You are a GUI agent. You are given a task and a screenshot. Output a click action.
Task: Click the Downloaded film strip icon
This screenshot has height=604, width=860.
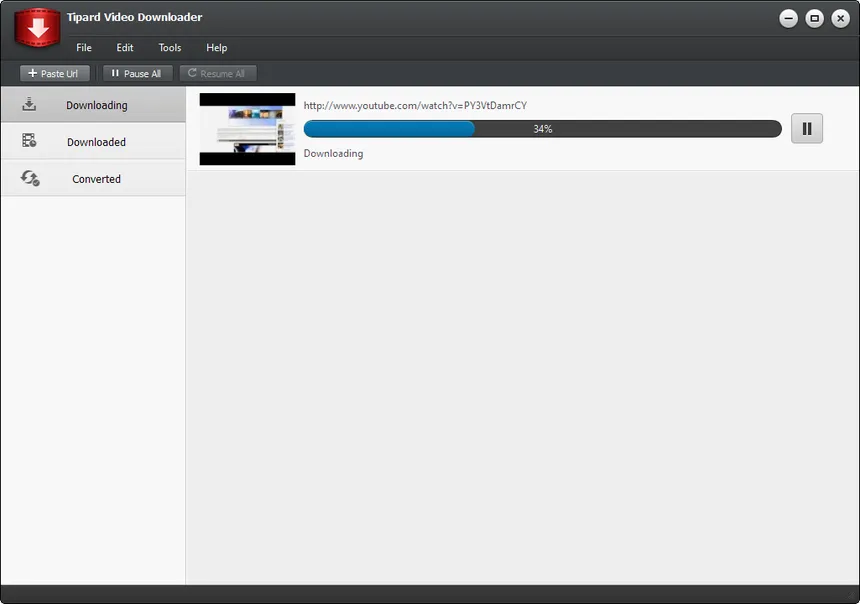click(29, 140)
